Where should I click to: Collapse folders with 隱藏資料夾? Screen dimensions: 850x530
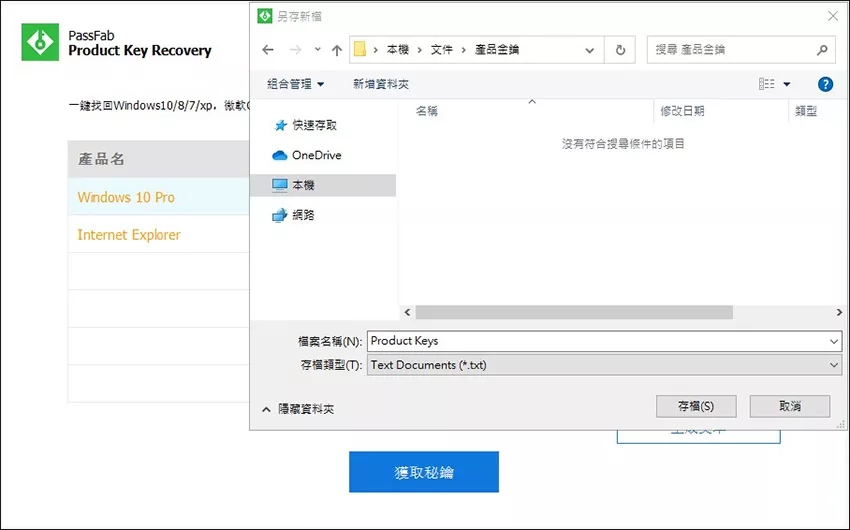pyautogui.click(x=298, y=409)
